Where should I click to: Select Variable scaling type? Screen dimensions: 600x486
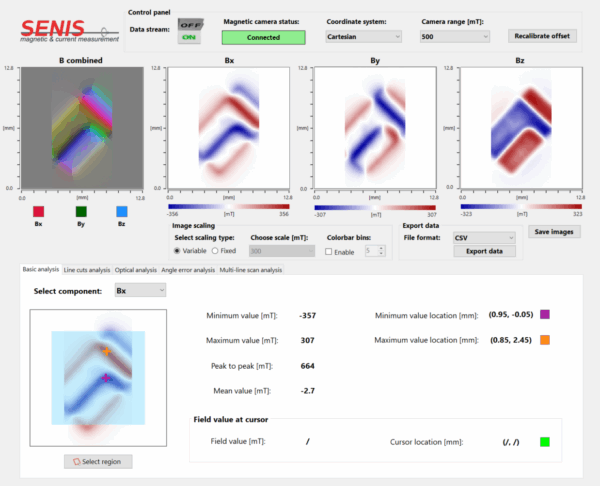178,250
